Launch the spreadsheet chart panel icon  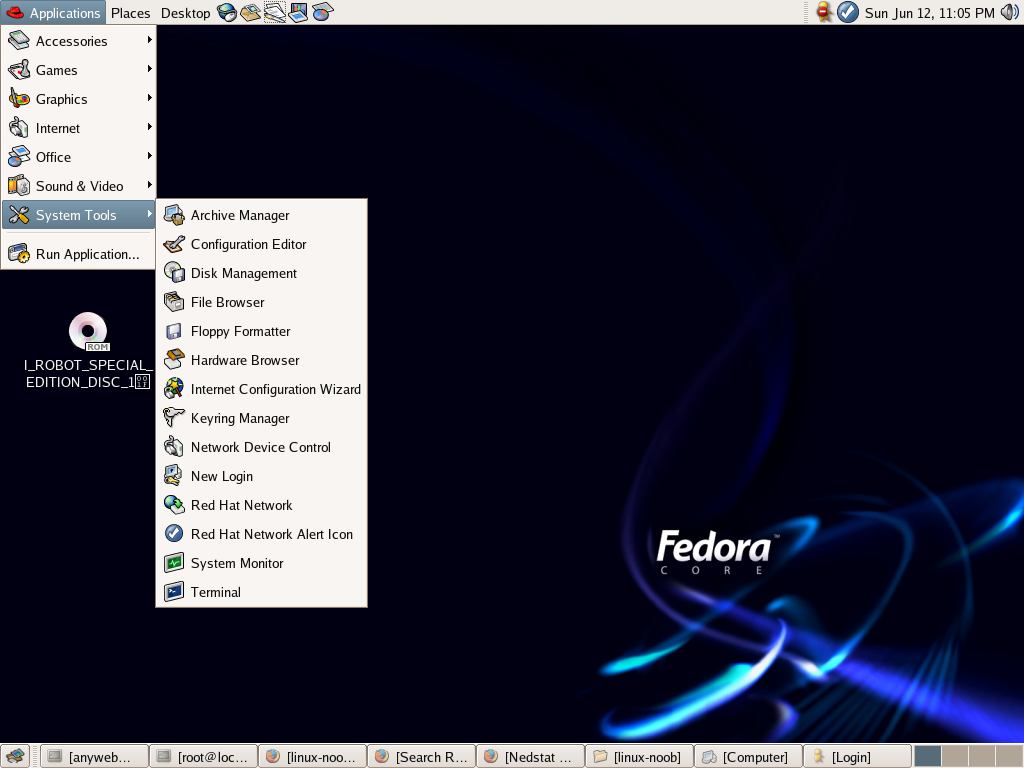click(323, 12)
